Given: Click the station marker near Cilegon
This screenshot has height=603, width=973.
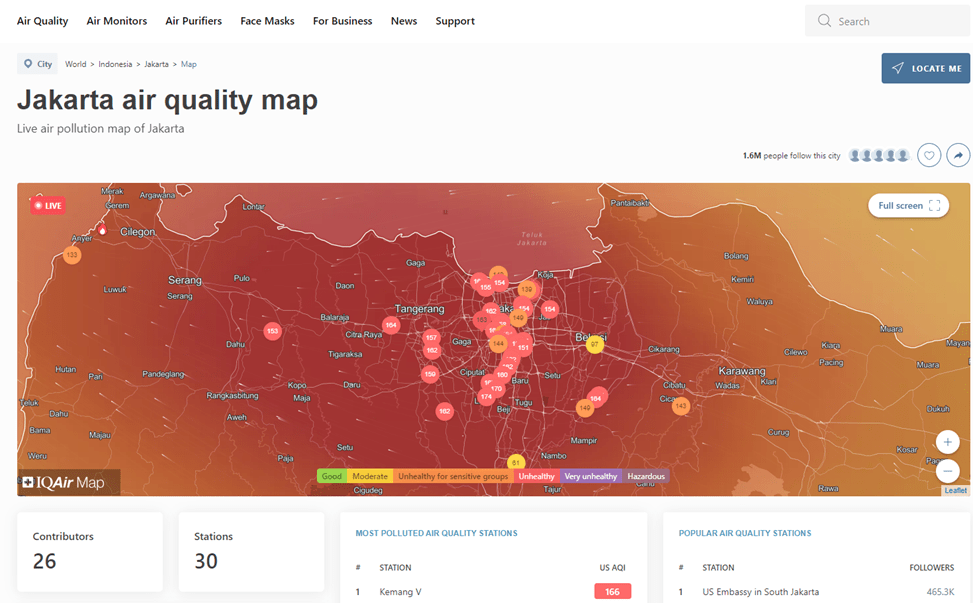Looking at the screenshot, I should click(x=71, y=255).
